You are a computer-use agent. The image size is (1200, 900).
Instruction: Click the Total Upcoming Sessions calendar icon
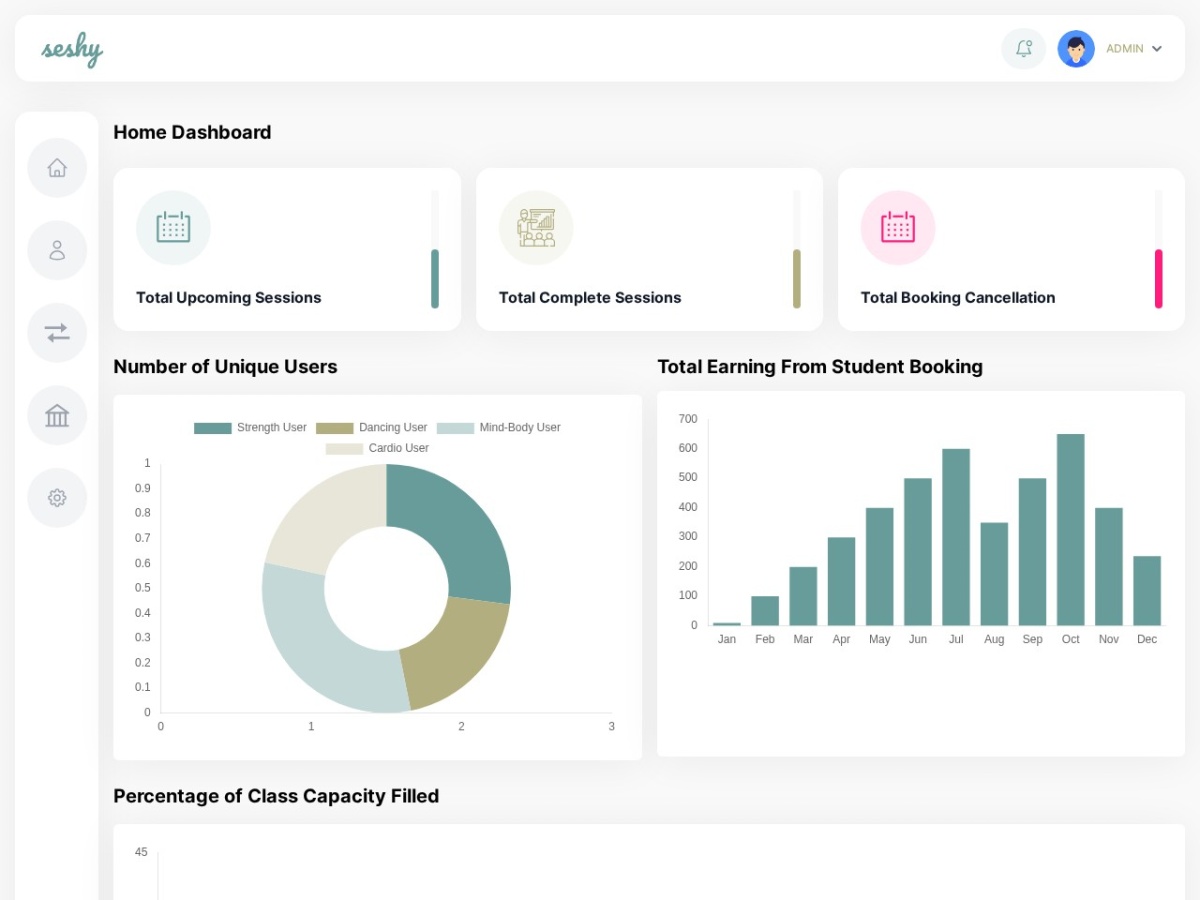click(x=173, y=228)
